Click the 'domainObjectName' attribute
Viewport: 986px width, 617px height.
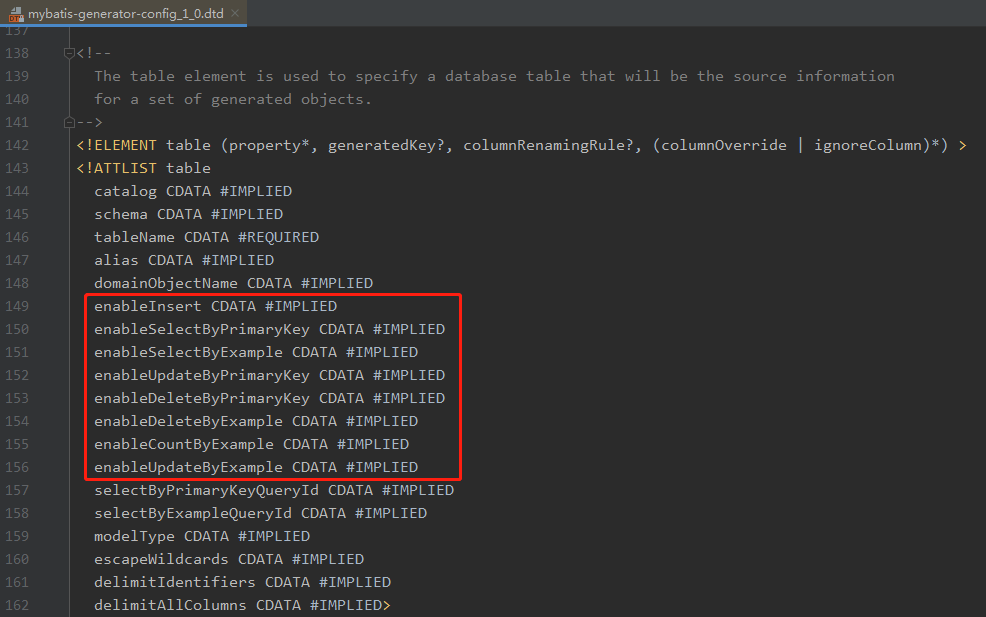coord(166,284)
